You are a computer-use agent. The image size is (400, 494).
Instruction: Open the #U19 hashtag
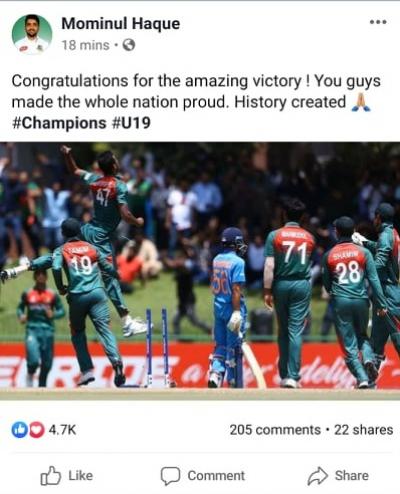[132, 123]
